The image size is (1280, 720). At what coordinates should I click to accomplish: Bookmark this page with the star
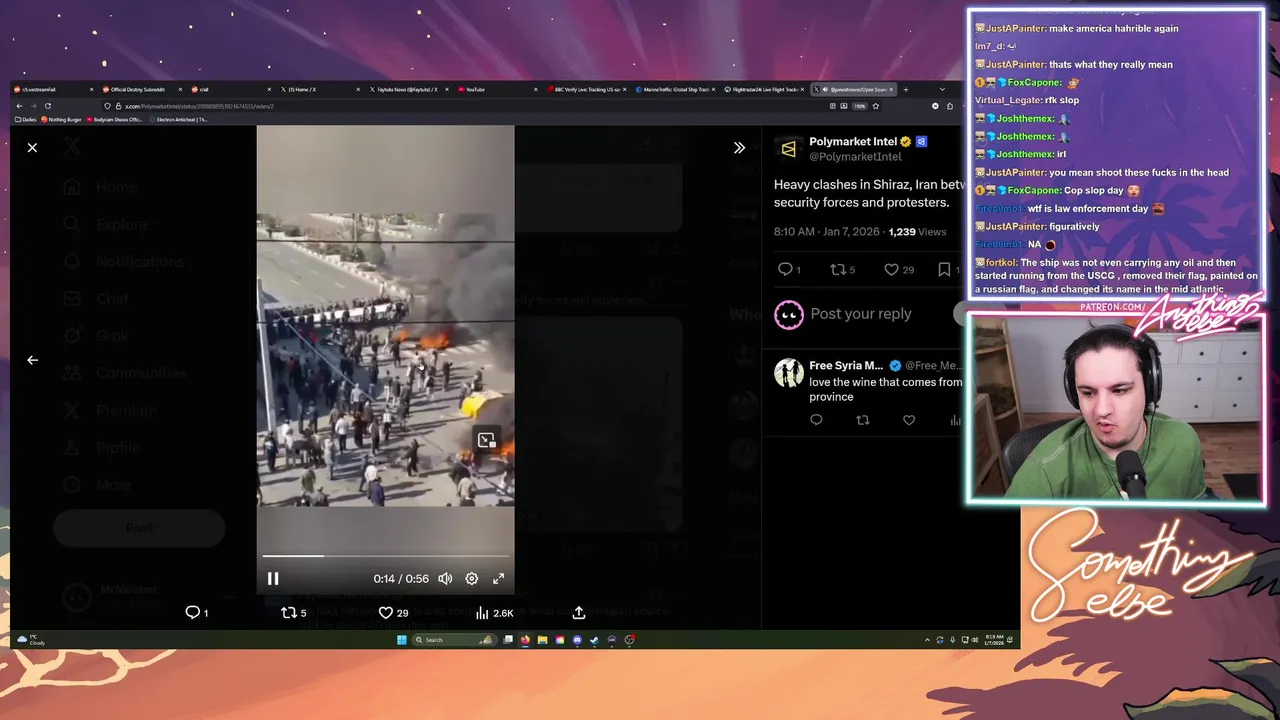click(x=876, y=106)
